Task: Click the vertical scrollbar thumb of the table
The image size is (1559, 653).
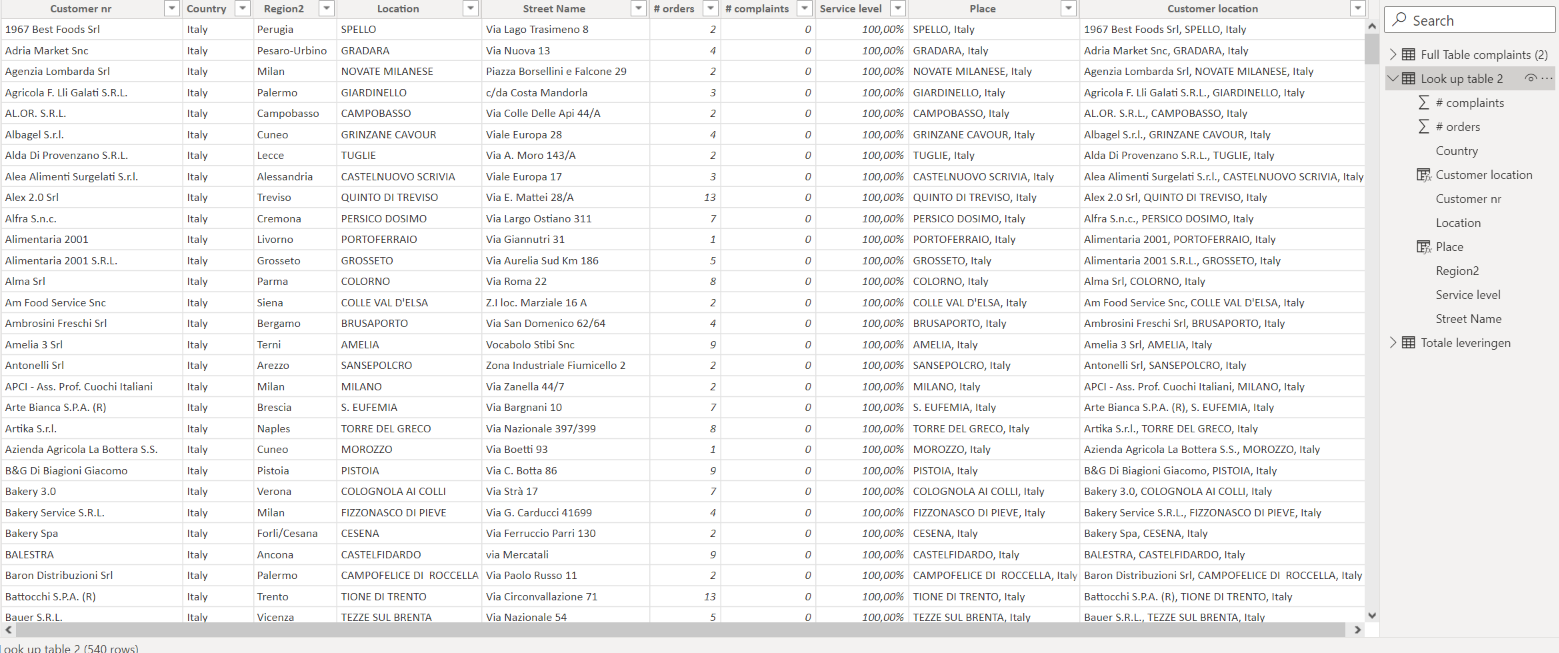Action: (x=1372, y=48)
